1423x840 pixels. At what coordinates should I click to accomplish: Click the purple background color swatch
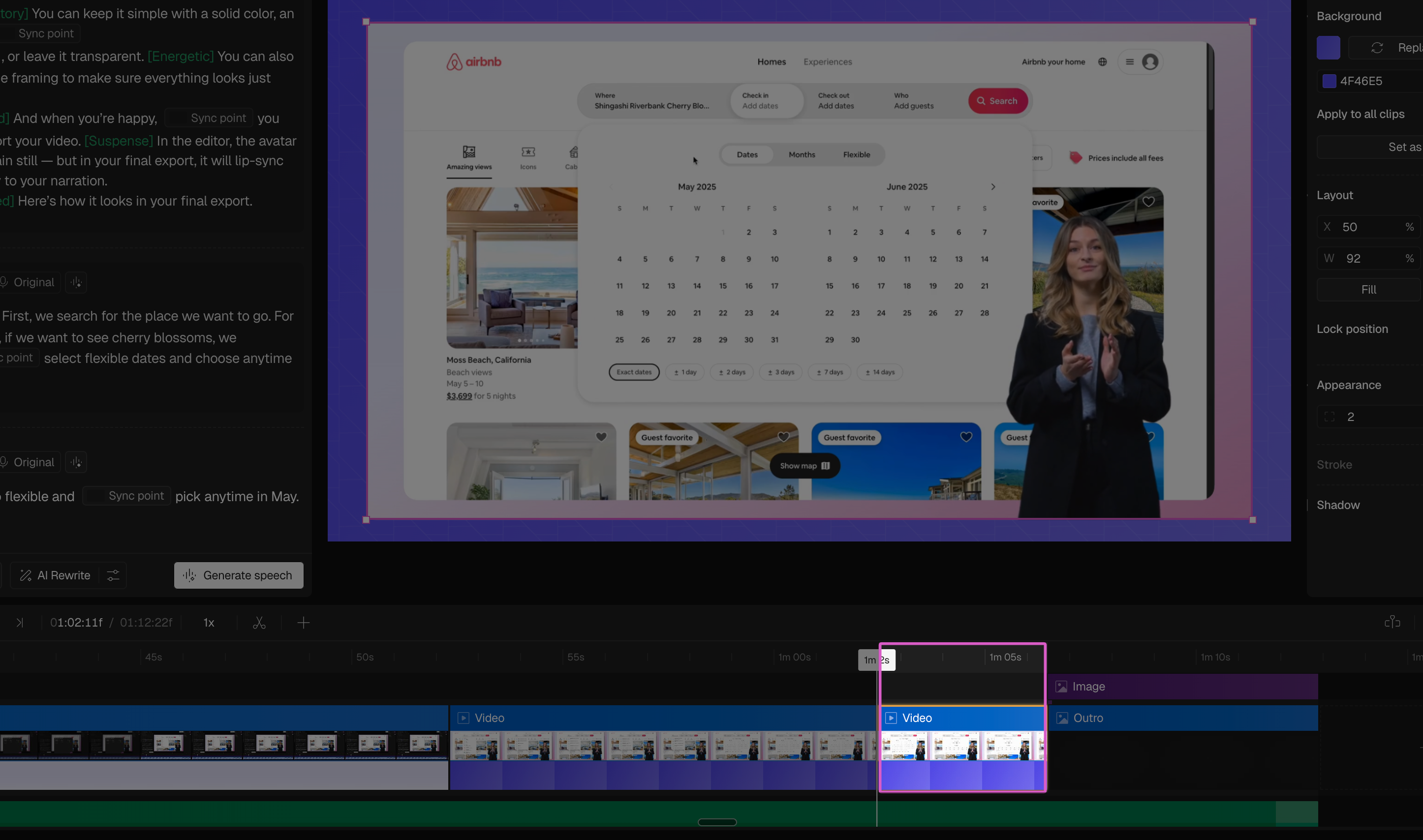1329,48
